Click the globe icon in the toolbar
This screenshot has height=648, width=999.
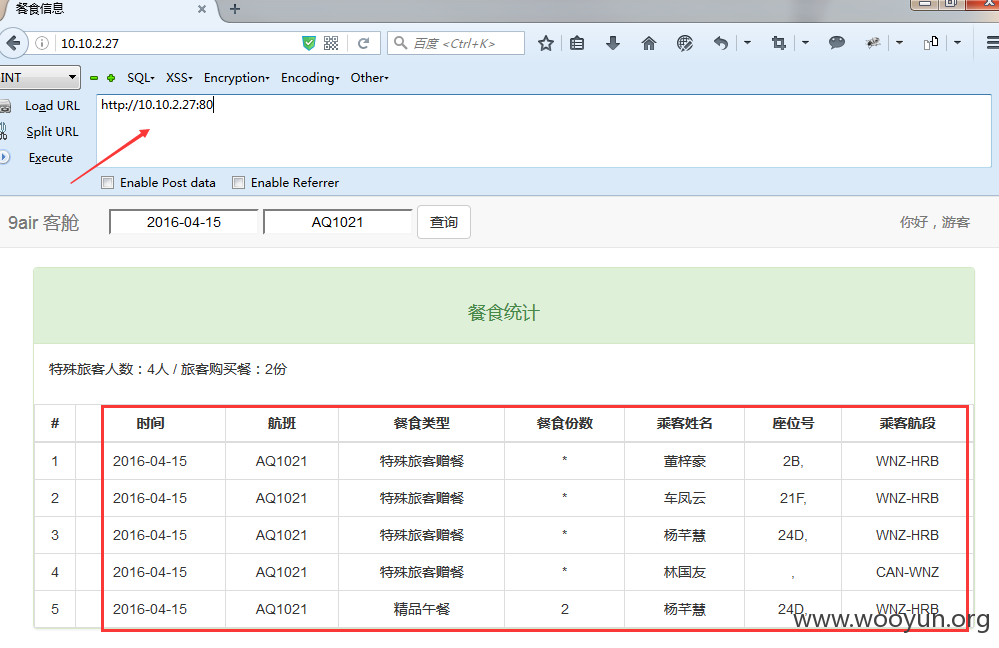pyautogui.click(x=685, y=43)
